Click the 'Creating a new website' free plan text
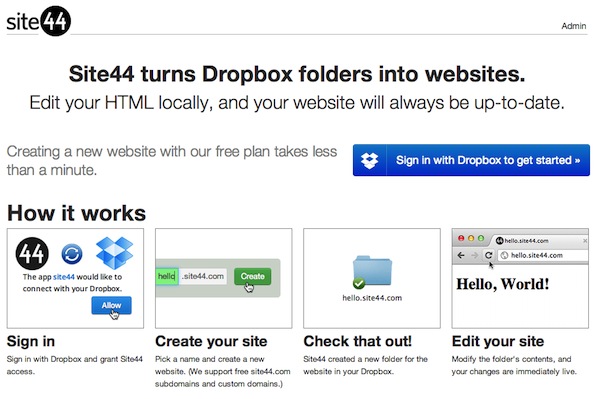This screenshot has height=399, width=600. coord(172,161)
